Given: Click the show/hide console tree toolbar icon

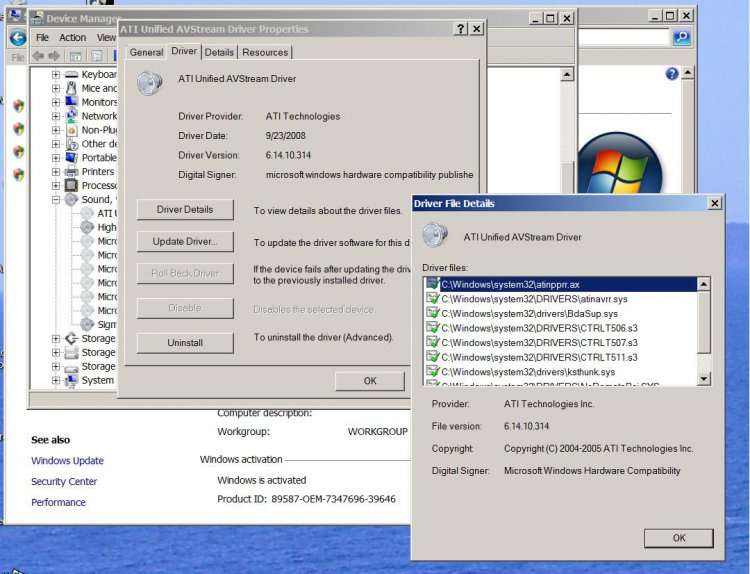Looking at the screenshot, I should point(75,56).
